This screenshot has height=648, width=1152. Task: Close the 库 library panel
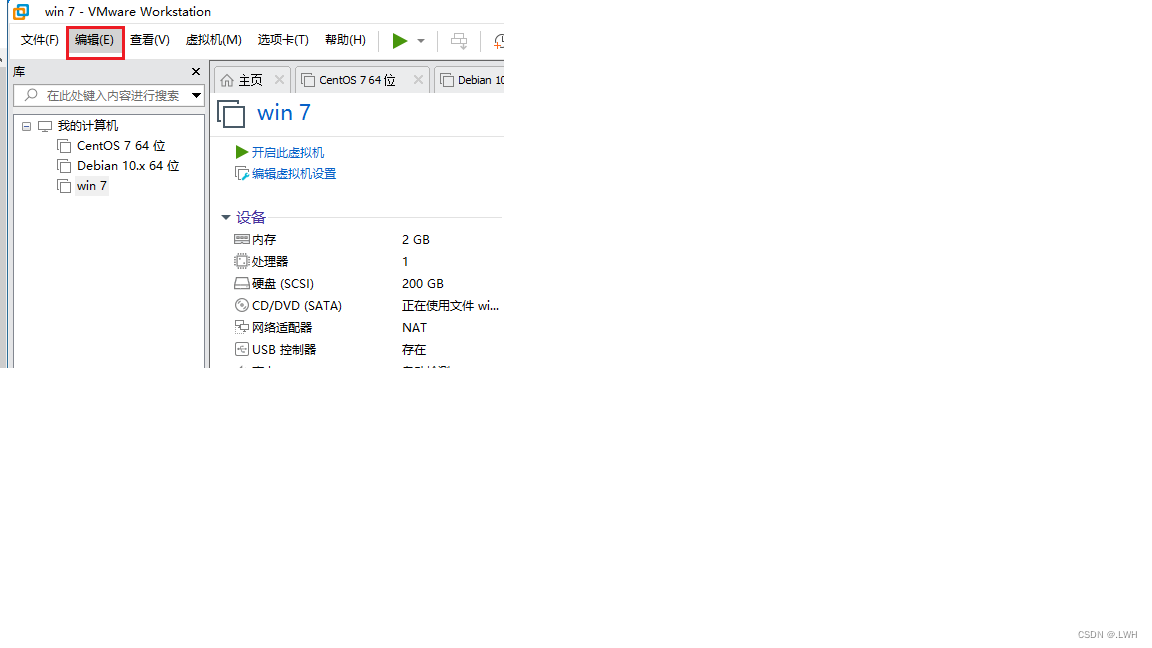tap(195, 71)
